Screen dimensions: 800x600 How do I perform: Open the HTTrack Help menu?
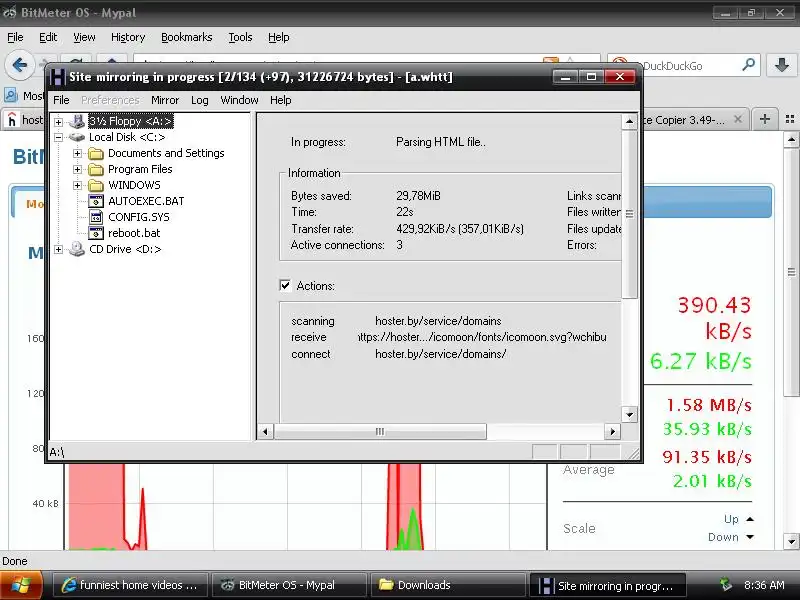tap(281, 100)
